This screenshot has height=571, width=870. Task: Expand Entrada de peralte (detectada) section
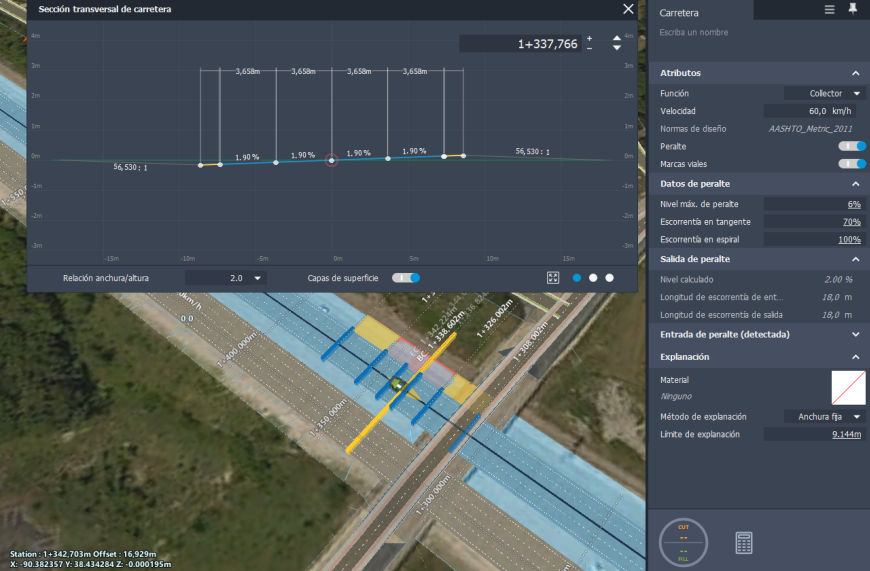(x=757, y=335)
